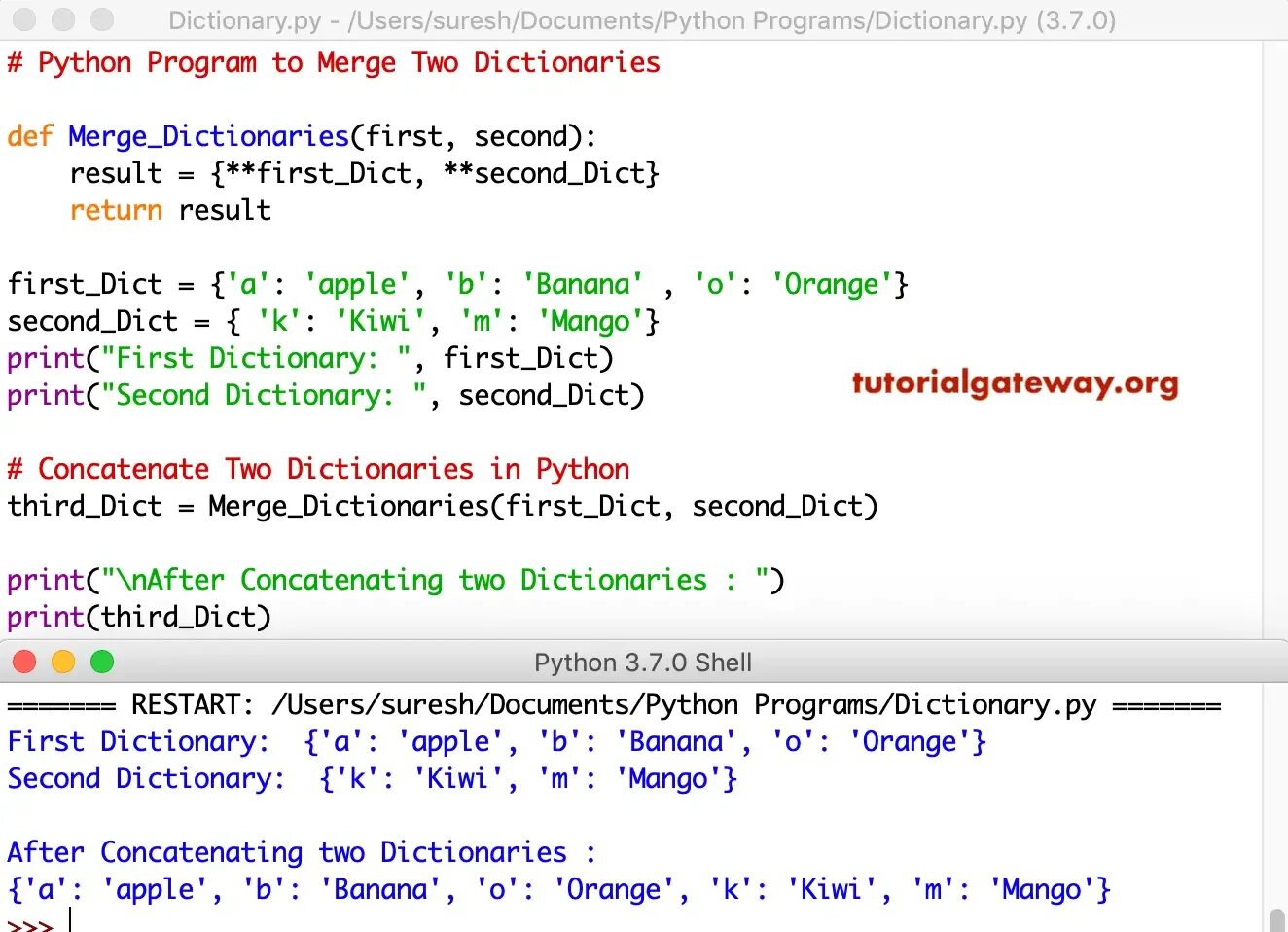1288x932 pixels.
Task: Click the print("Second Dictionary: ") code line
Action: point(326,396)
